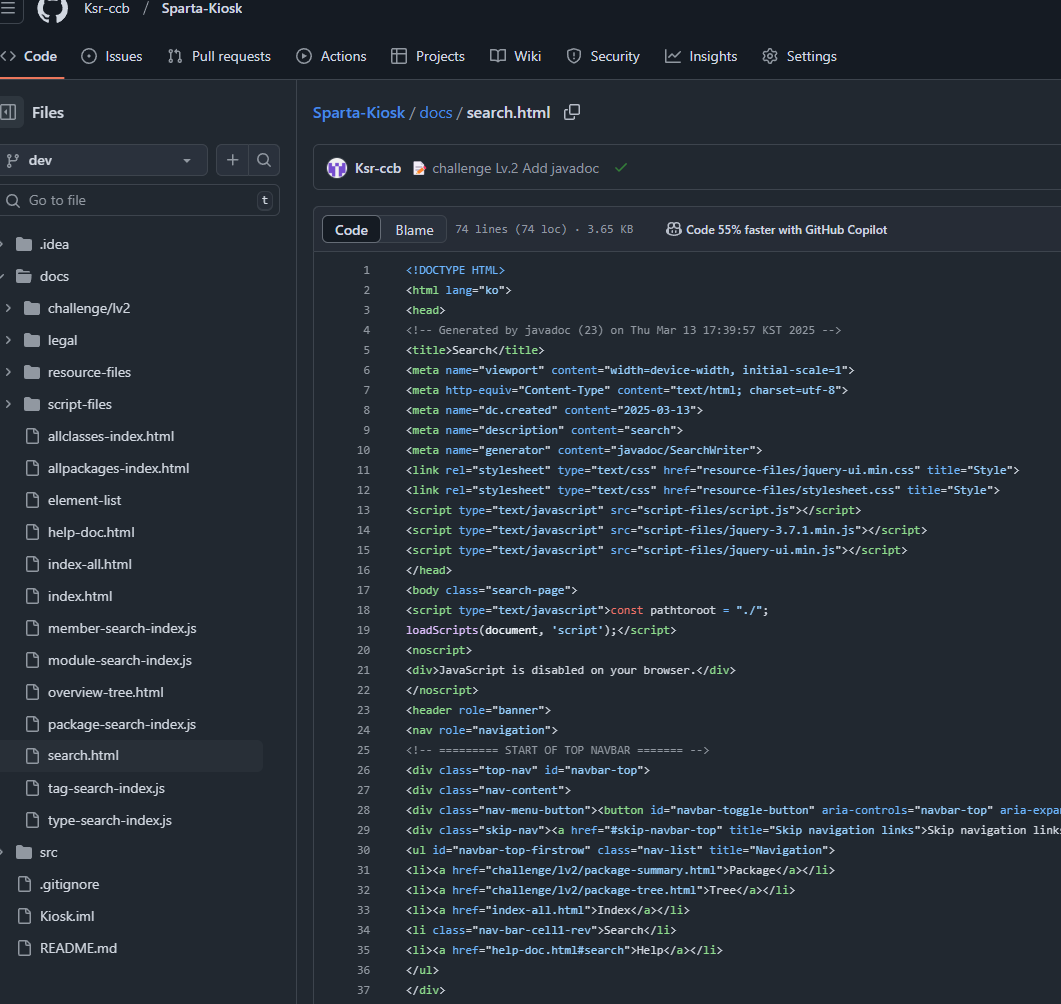Click the file icon beside help-doc.html
Viewport: 1061px width, 1004px height.
32,532
